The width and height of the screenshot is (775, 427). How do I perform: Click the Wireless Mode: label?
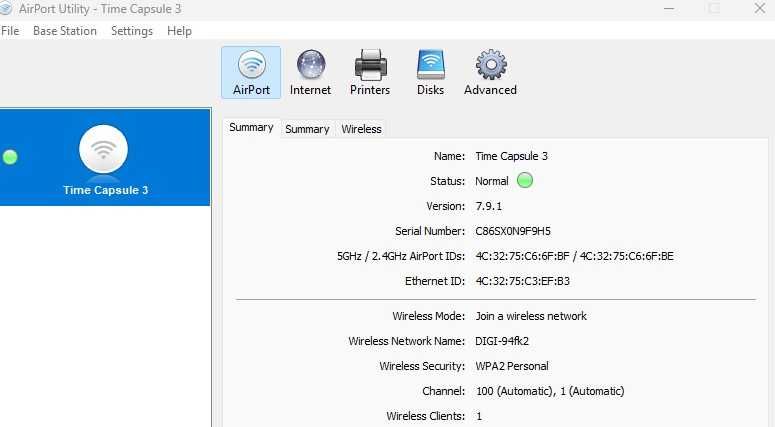coord(429,316)
